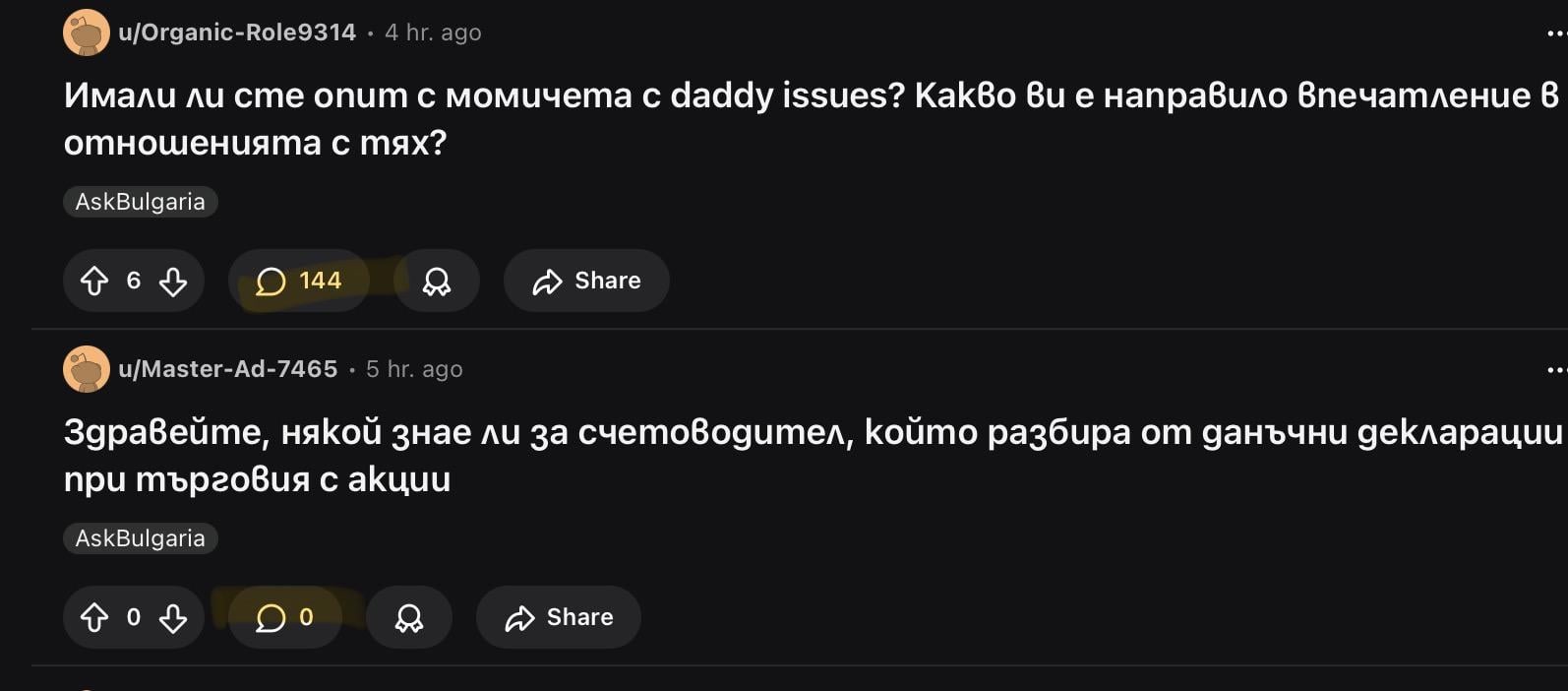Open the 0 comments button on the second post

tap(284, 618)
